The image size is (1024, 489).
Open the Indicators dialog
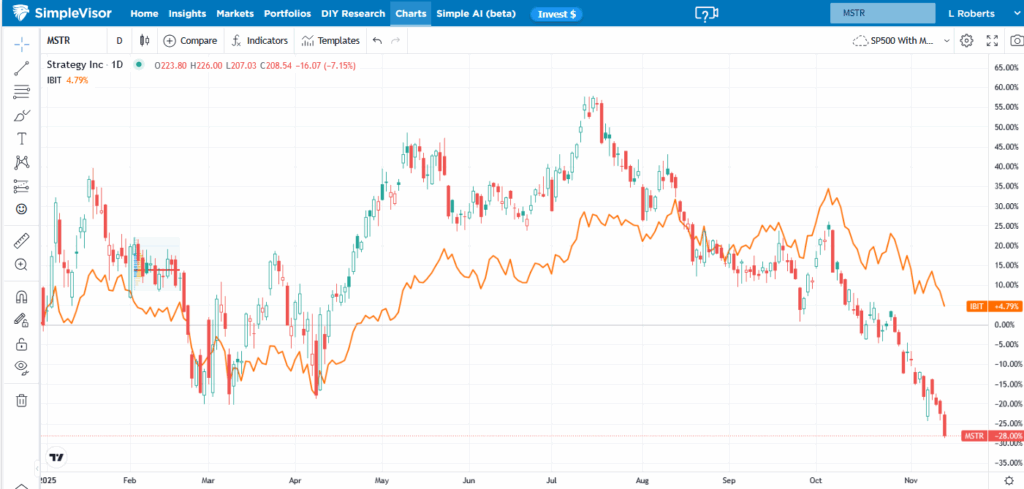tap(260, 40)
